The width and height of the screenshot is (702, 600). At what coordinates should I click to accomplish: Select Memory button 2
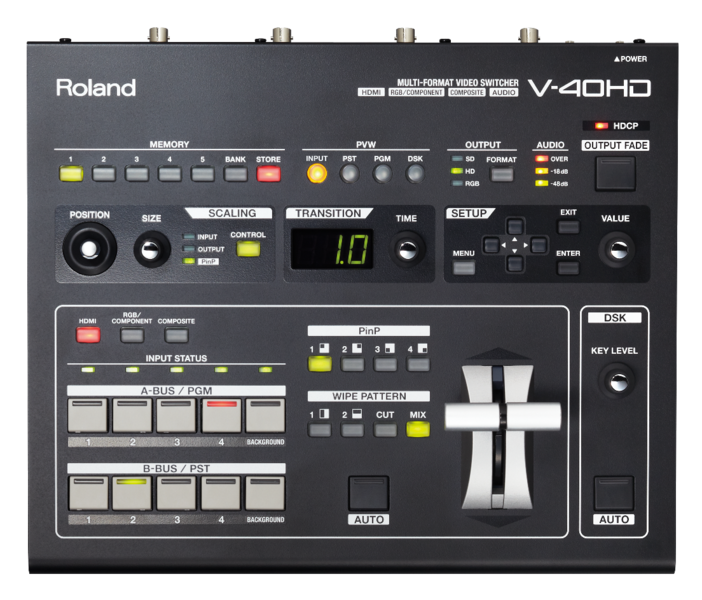point(104,173)
